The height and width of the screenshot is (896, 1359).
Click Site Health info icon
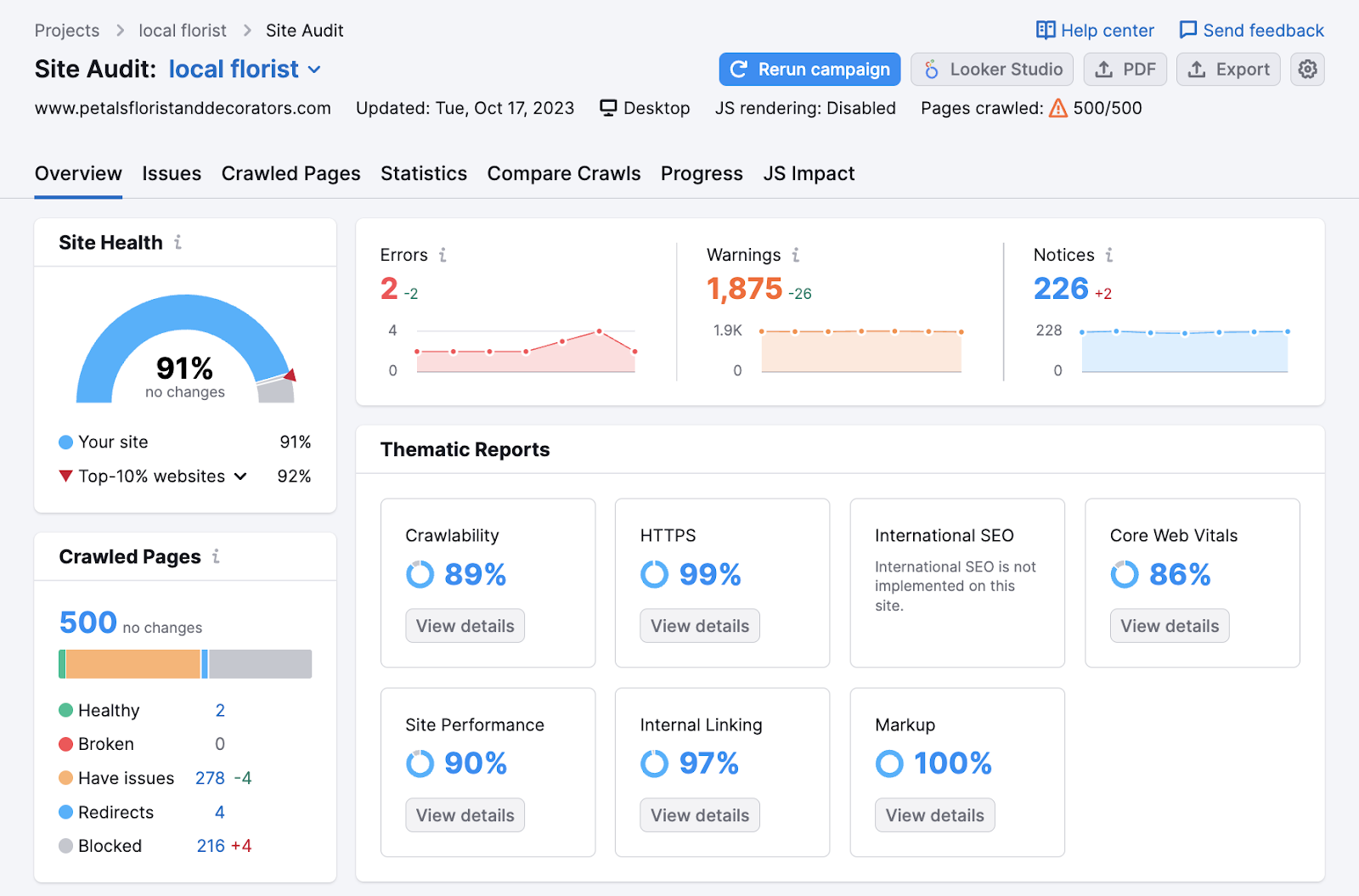point(178,242)
